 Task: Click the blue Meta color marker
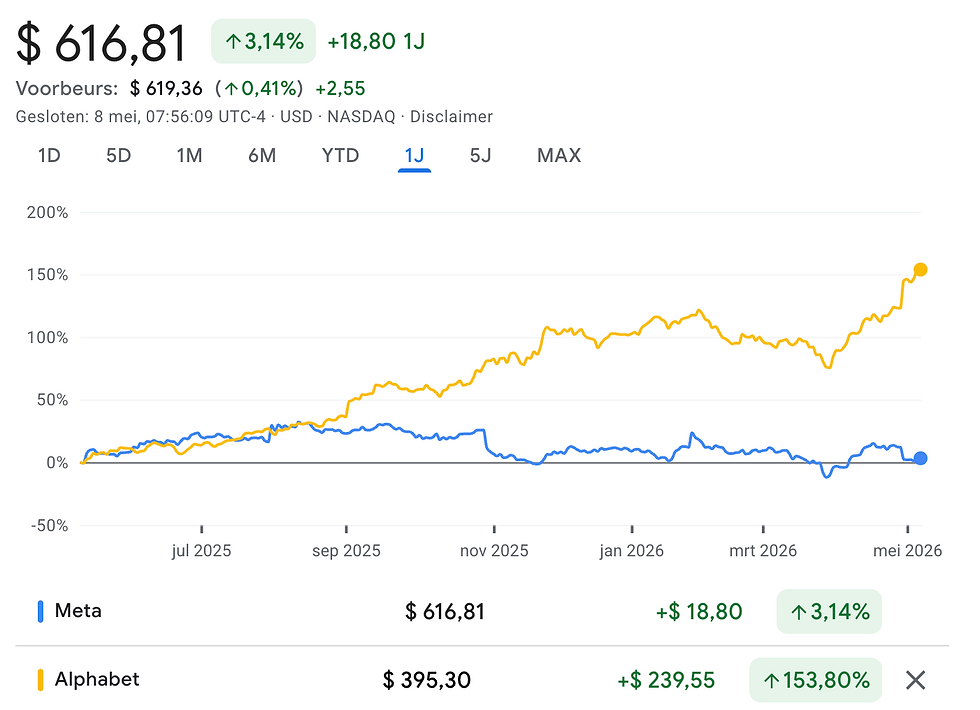[41, 611]
